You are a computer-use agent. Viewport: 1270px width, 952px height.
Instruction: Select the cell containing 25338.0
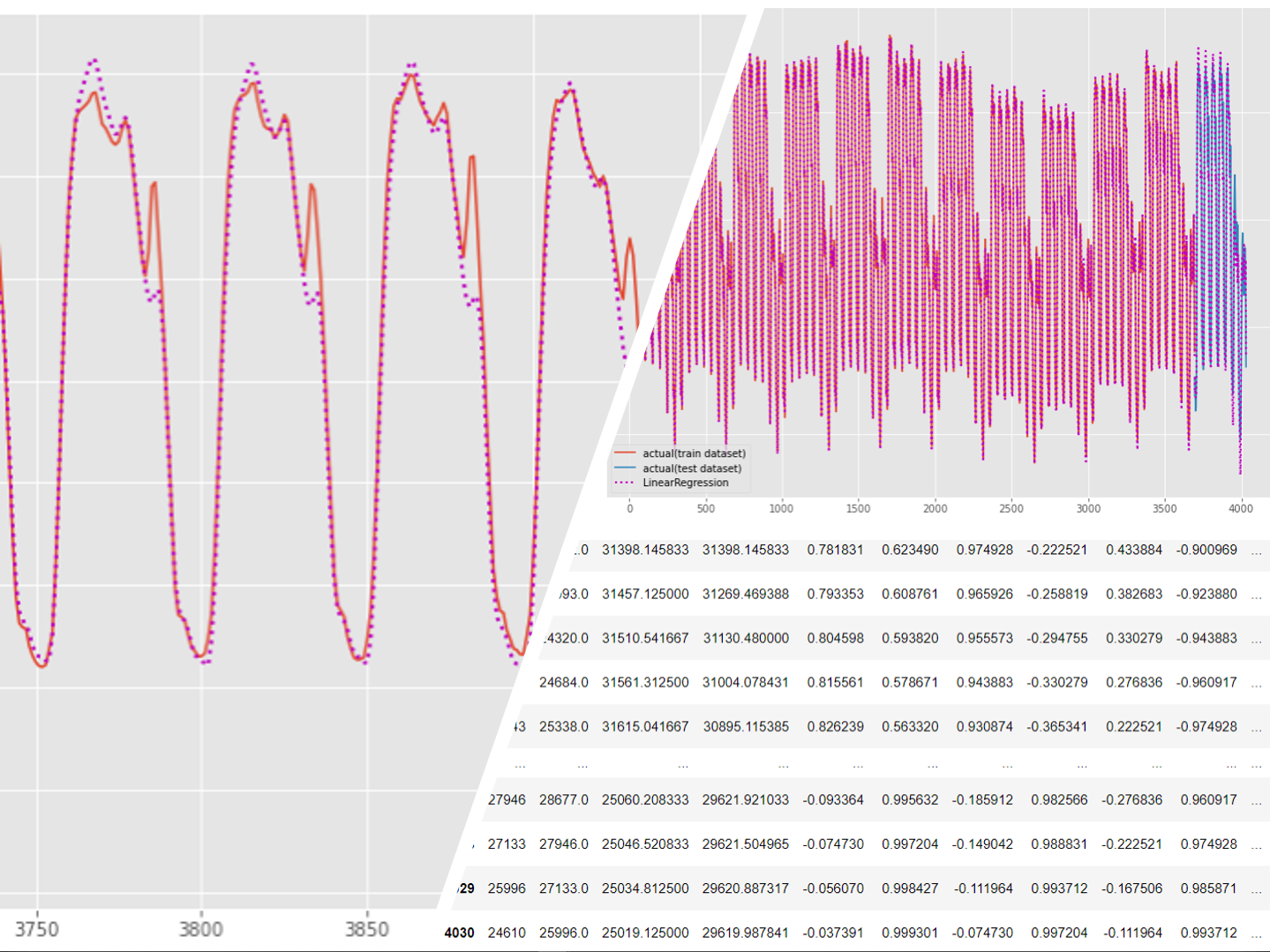pos(564,726)
